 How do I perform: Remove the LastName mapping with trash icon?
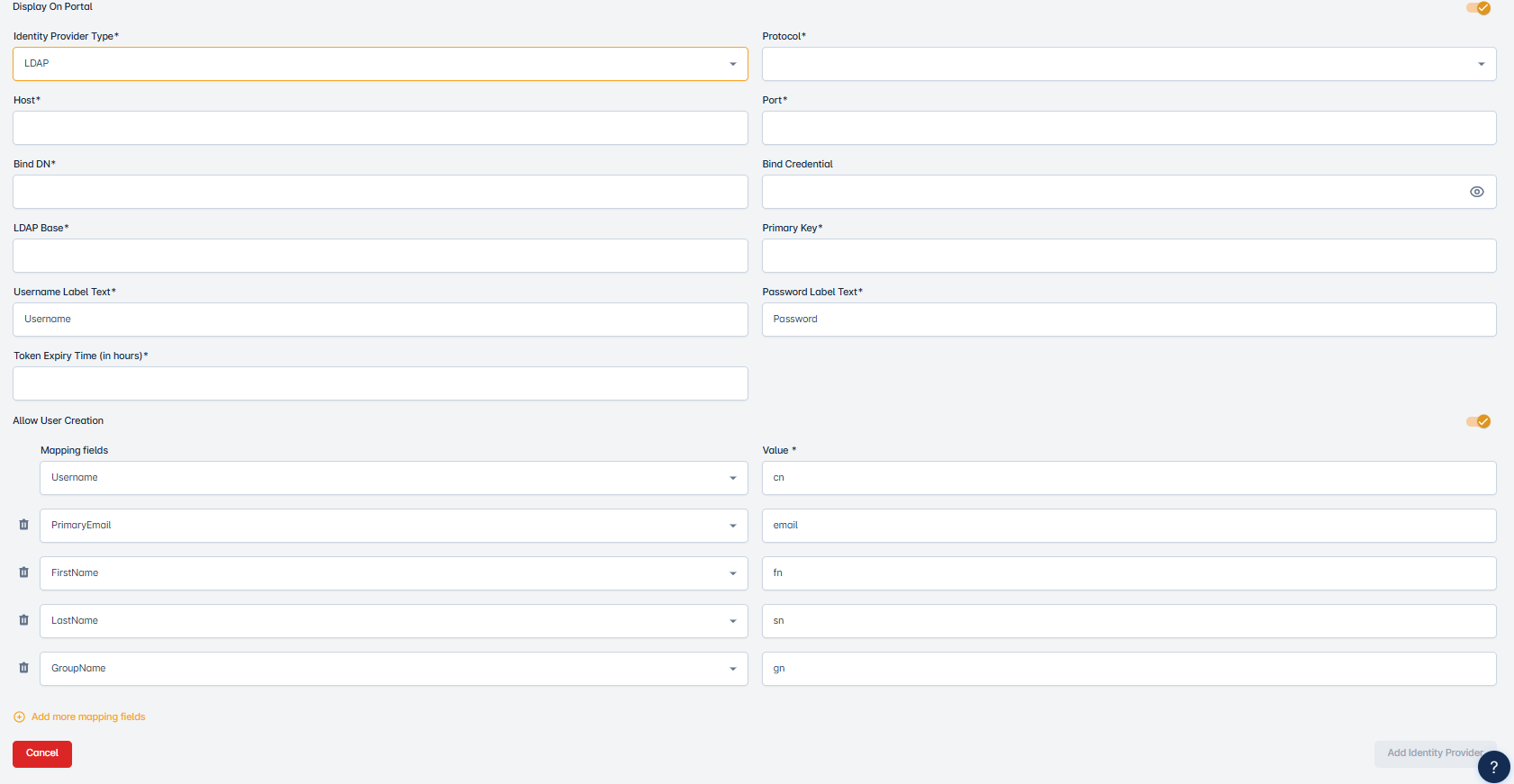(24, 620)
